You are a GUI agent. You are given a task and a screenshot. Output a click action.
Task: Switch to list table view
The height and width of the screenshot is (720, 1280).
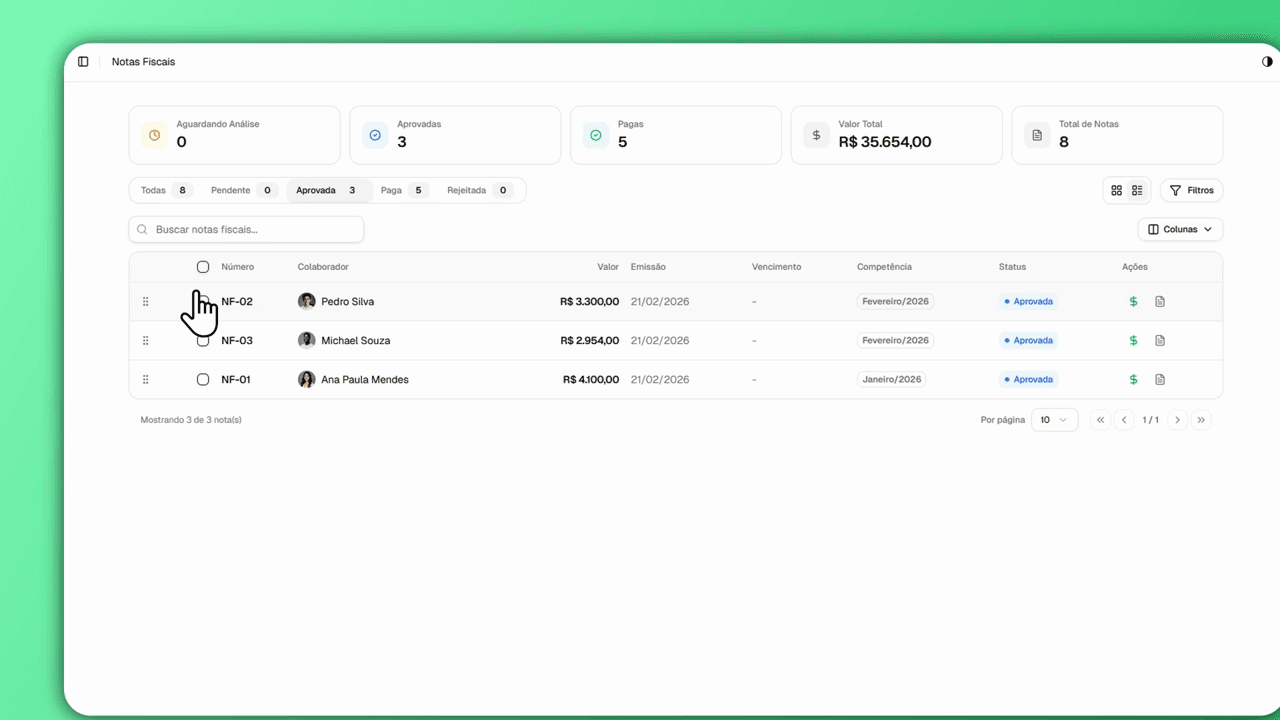coord(1137,190)
